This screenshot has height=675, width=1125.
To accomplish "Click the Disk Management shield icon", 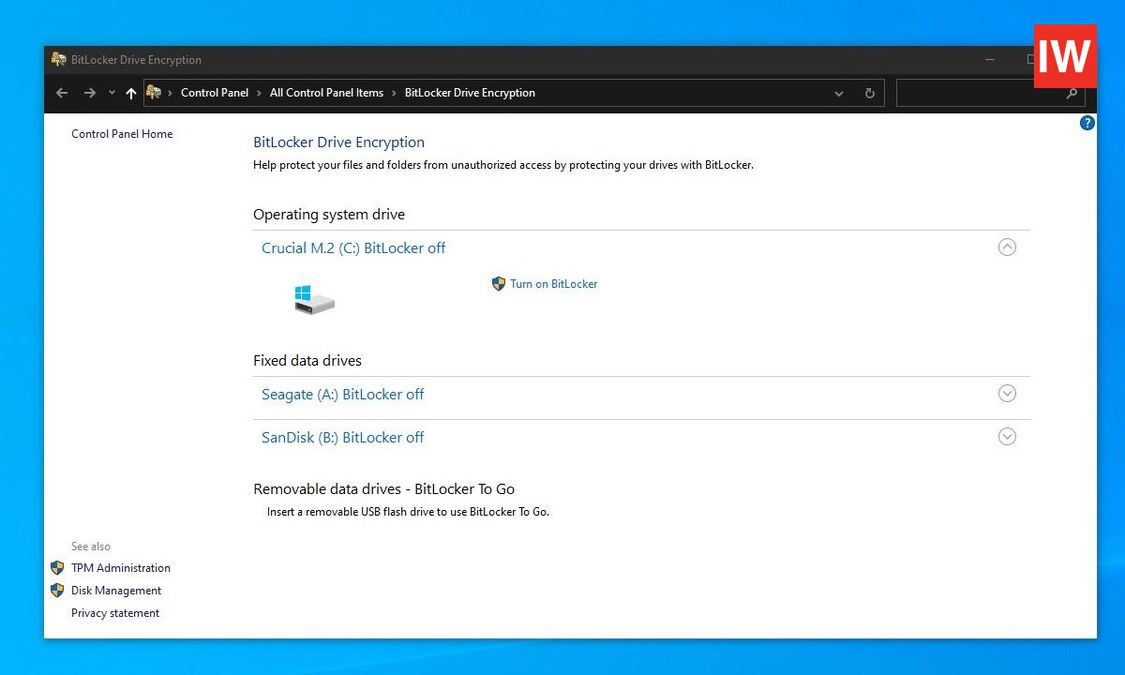I will click(57, 590).
